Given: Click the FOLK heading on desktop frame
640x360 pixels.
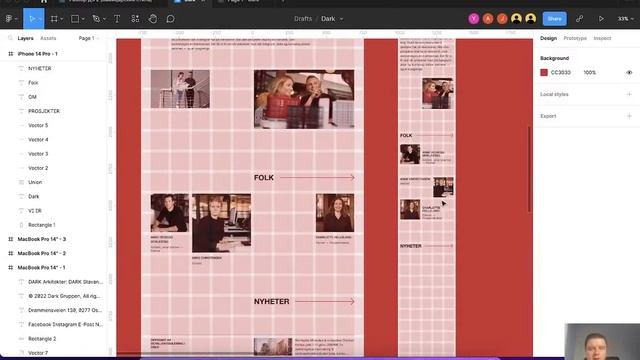Looking at the screenshot, I should point(264,178).
